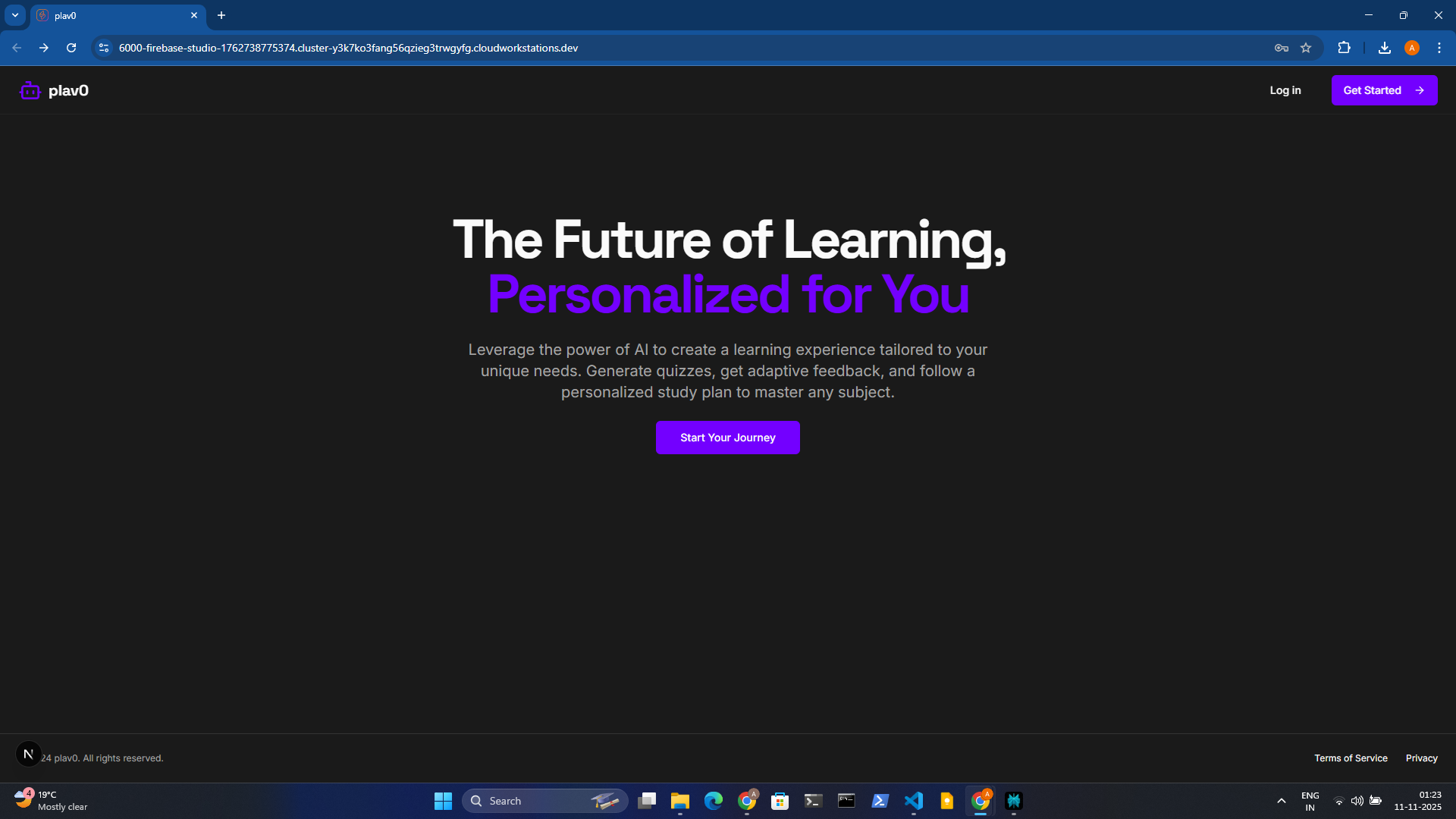The image size is (1456, 819).
Task: Click the plav0 robot logo icon
Action: (x=30, y=91)
